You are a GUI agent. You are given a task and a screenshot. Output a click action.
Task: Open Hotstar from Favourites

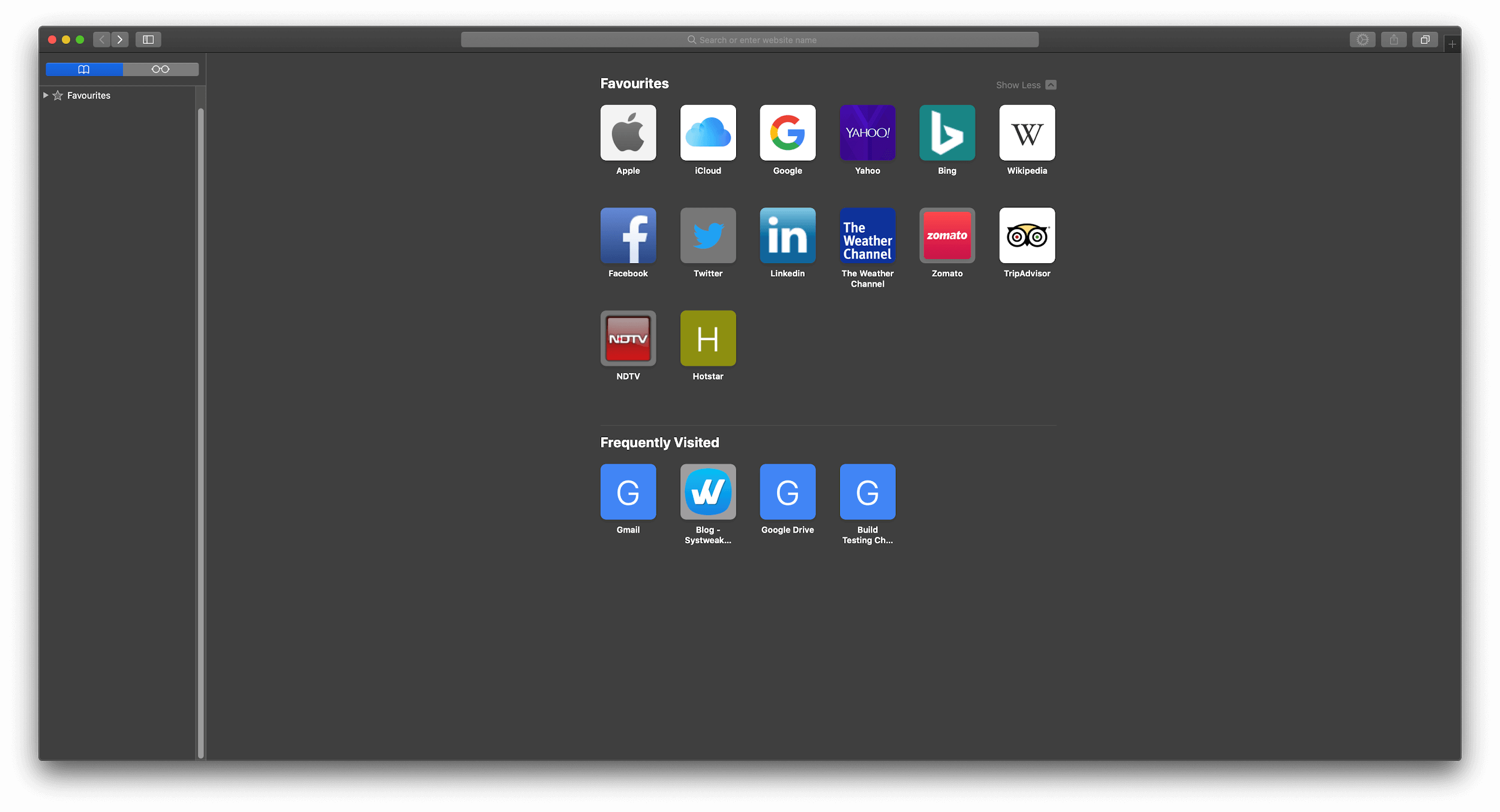point(707,337)
